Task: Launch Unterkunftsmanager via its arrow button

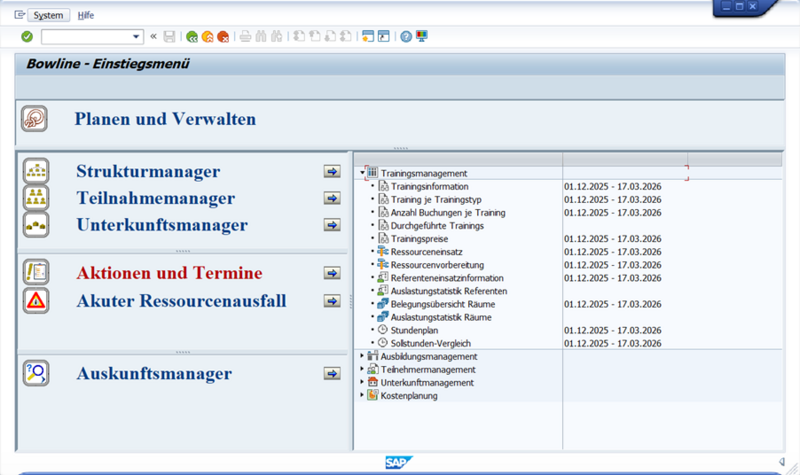Action: pyautogui.click(x=332, y=225)
